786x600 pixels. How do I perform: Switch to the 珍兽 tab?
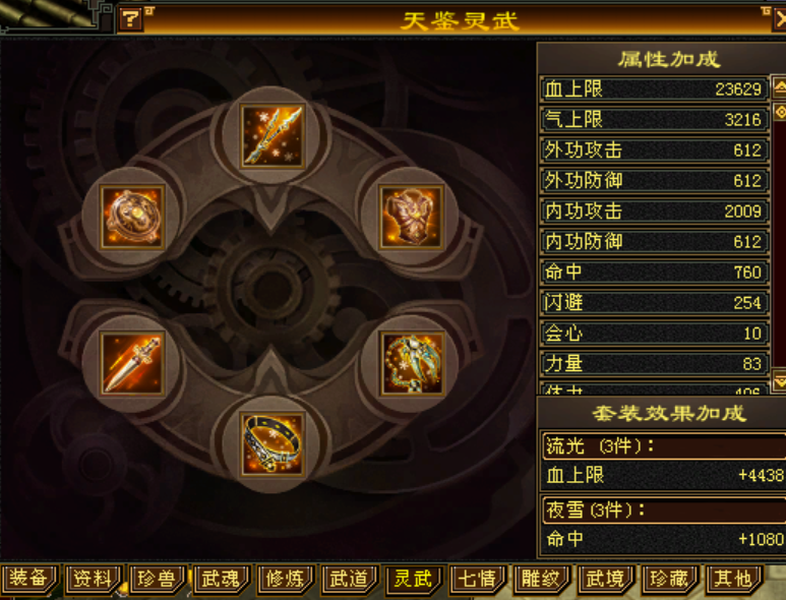[x=157, y=579]
